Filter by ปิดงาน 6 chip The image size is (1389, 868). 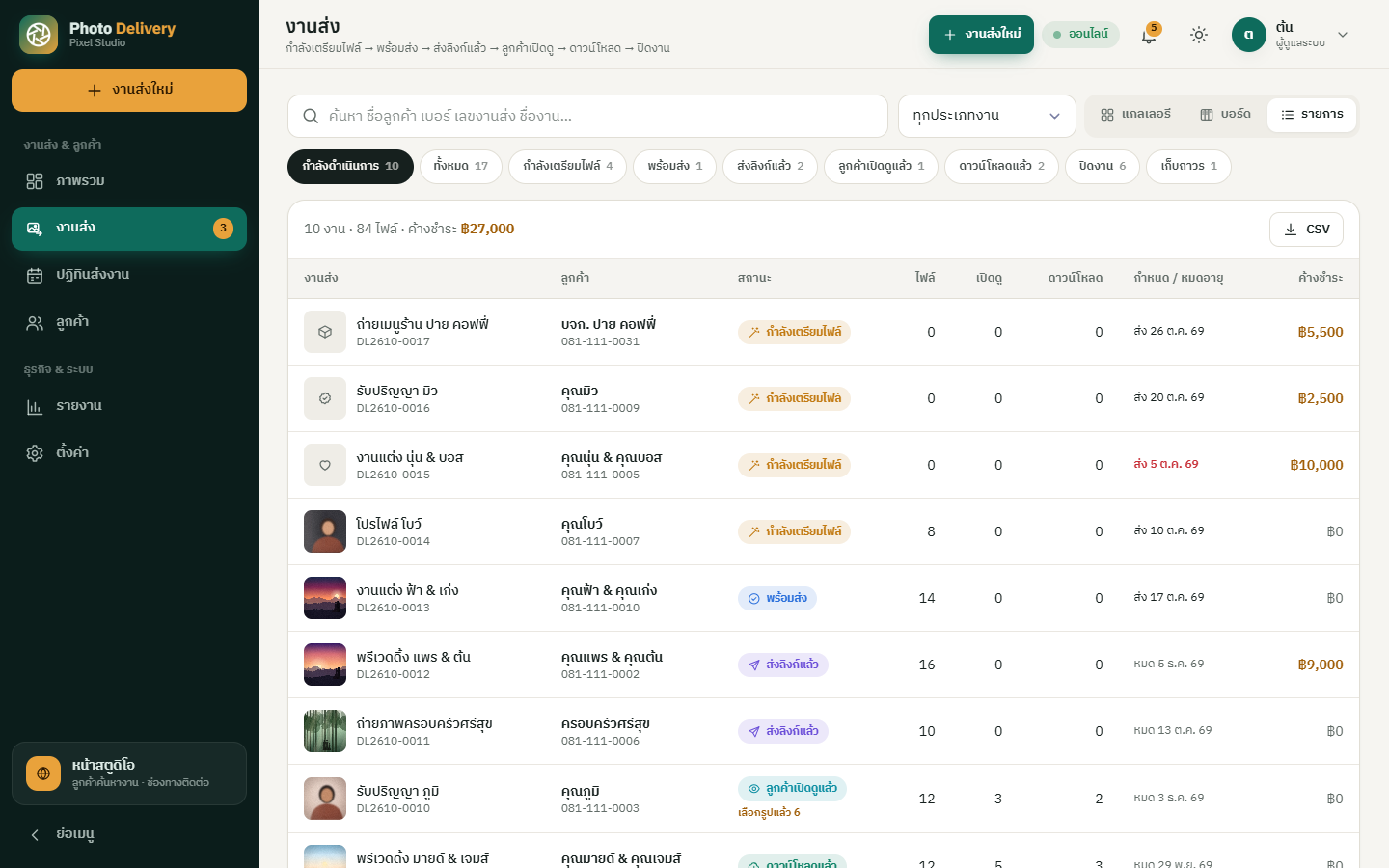tap(1103, 166)
